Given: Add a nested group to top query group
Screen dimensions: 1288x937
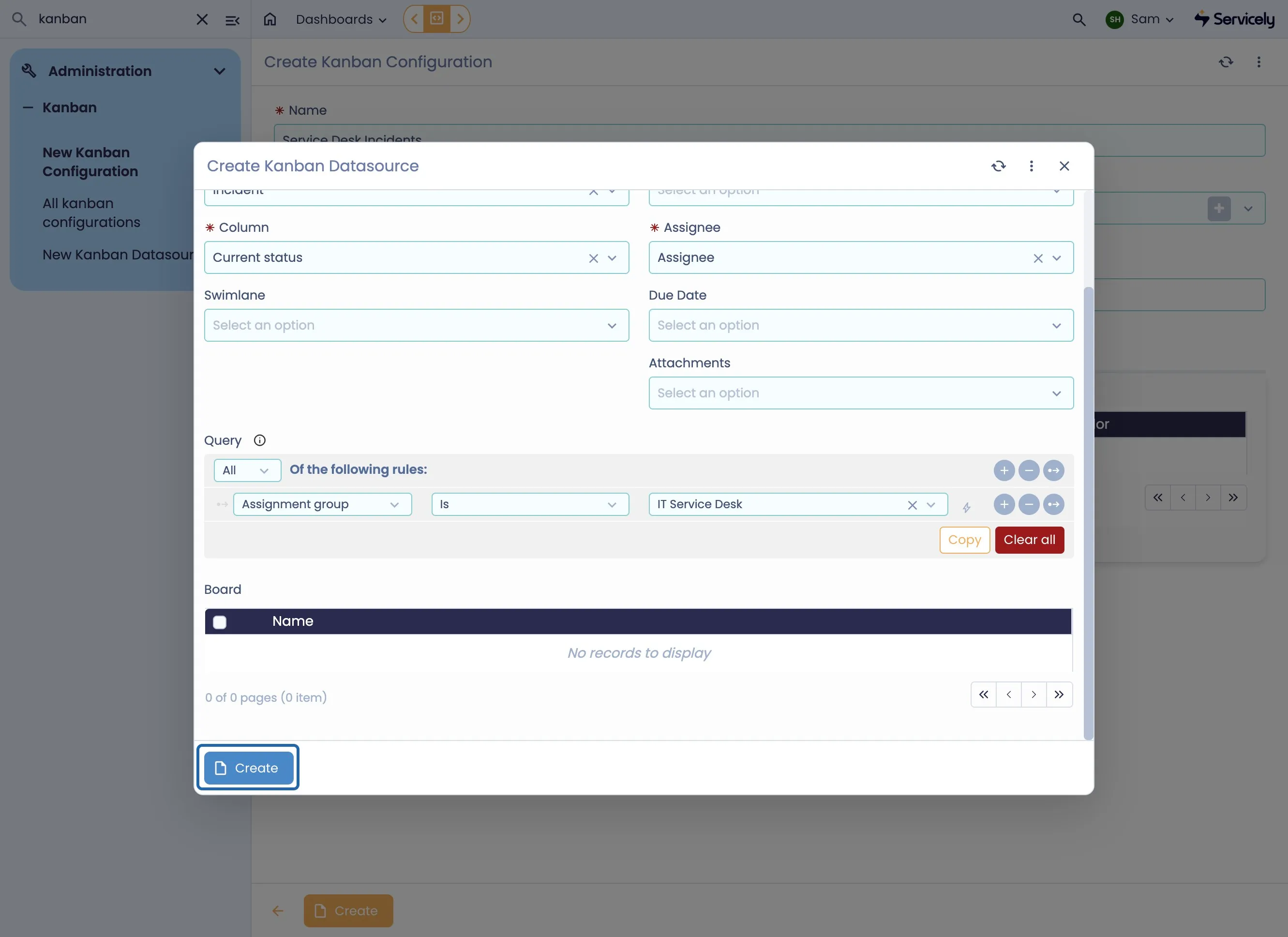Looking at the screenshot, I should (x=1053, y=470).
